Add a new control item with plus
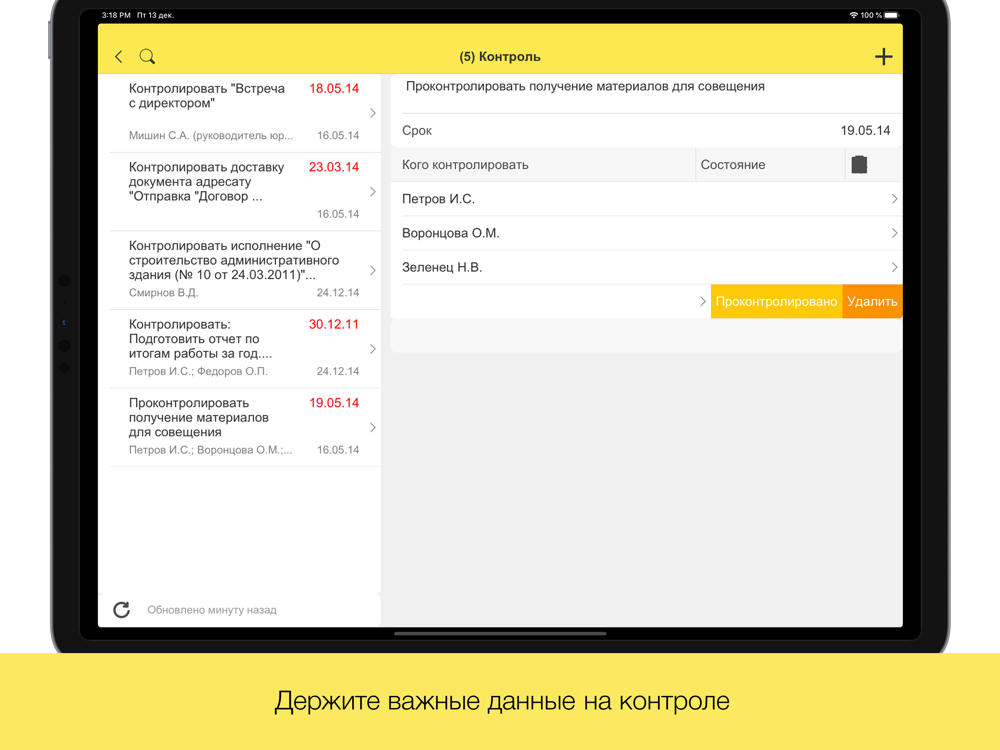The image size is (1000, 750). (x=883, y=57)
